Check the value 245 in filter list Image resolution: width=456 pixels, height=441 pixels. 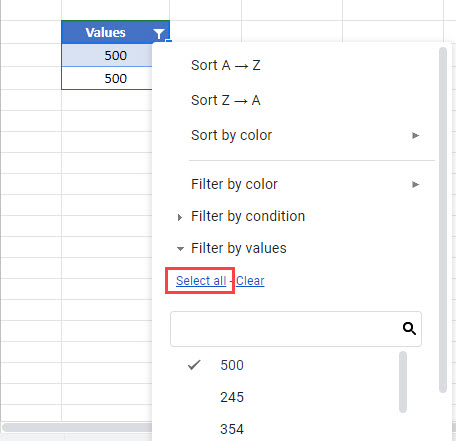coord(232,397)
